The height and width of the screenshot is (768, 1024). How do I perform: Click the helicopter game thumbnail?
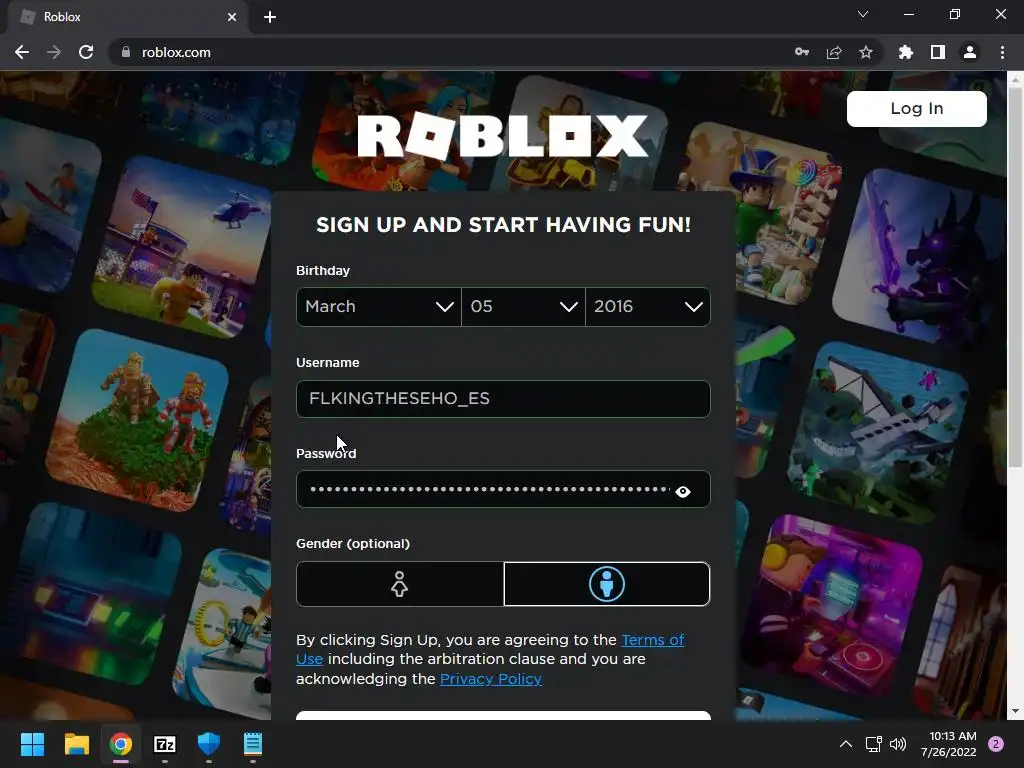(x=185, y=248)
